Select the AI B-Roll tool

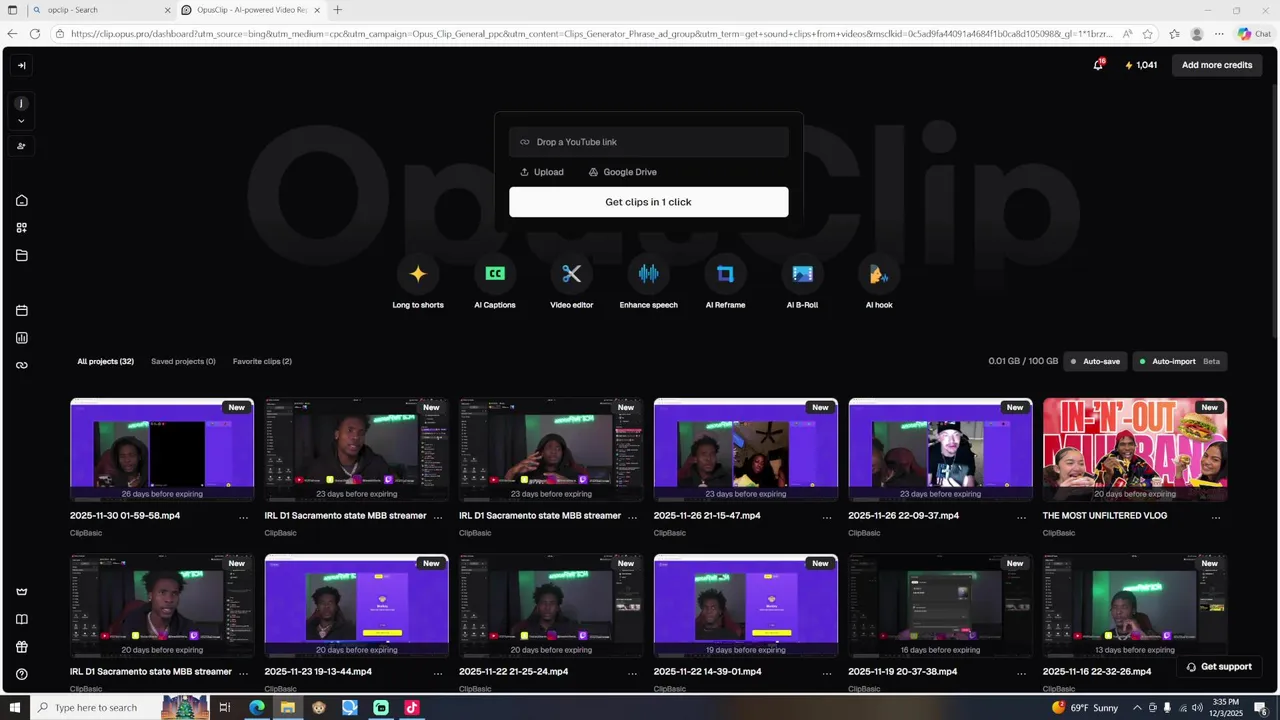[x=802, y=284]
